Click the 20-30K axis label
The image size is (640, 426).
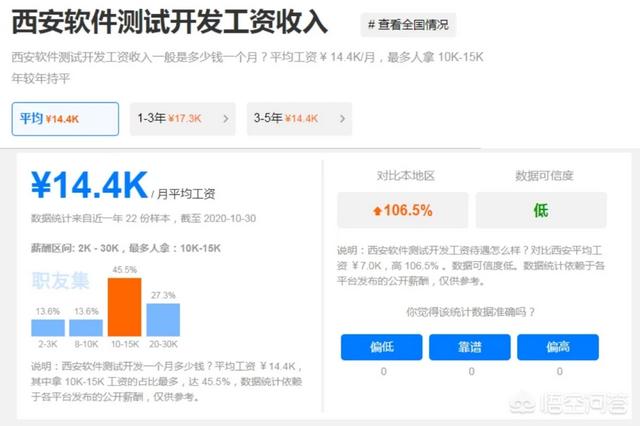pos(163,344)
